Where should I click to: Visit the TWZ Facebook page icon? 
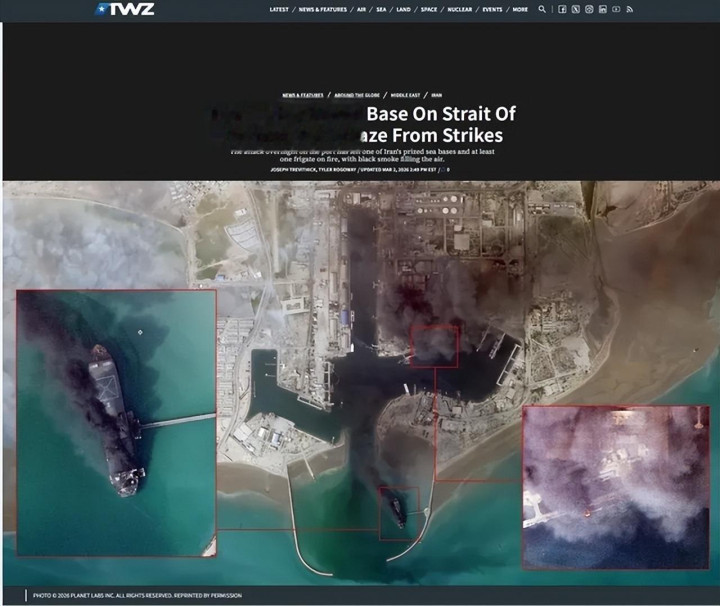562,9
